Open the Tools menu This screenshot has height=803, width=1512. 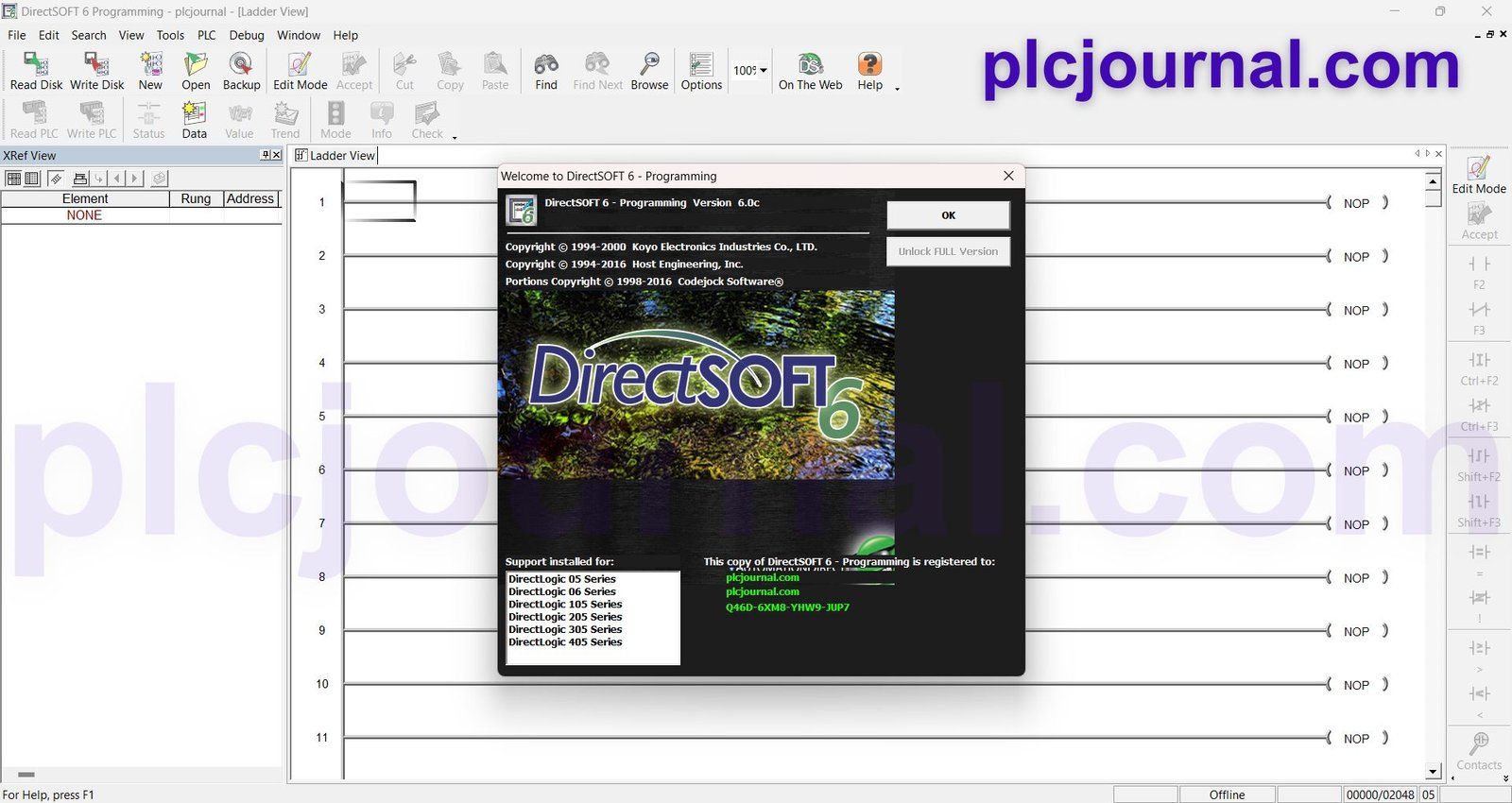point(170,35)
